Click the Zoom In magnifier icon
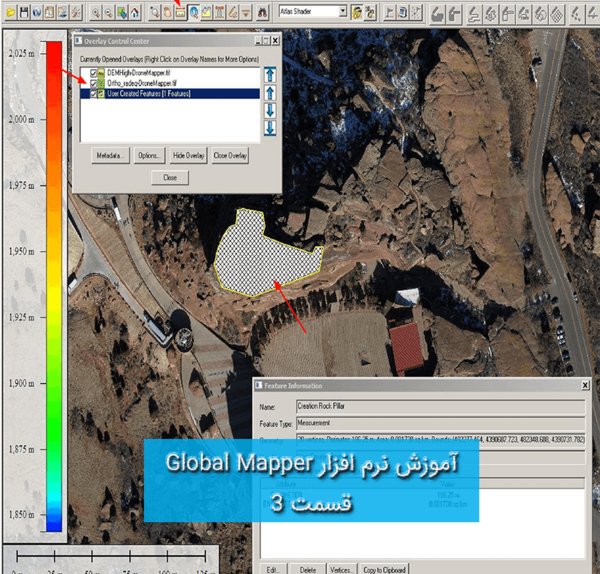 pyautogui.click(x=96, y=13)
